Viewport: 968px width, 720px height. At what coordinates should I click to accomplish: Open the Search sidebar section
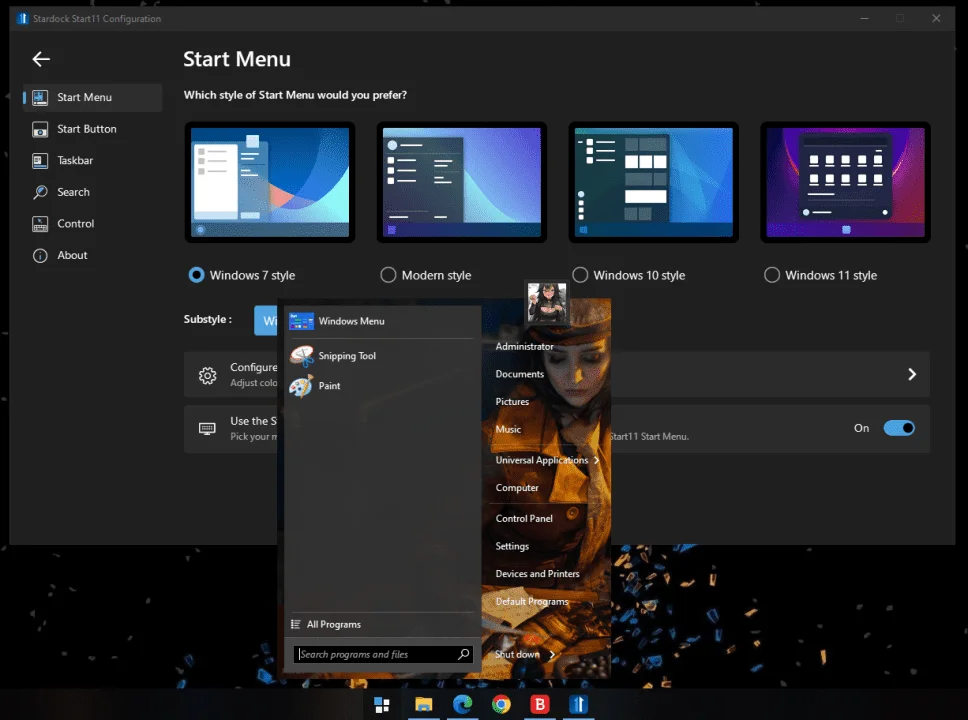click(x=93, y=192)
